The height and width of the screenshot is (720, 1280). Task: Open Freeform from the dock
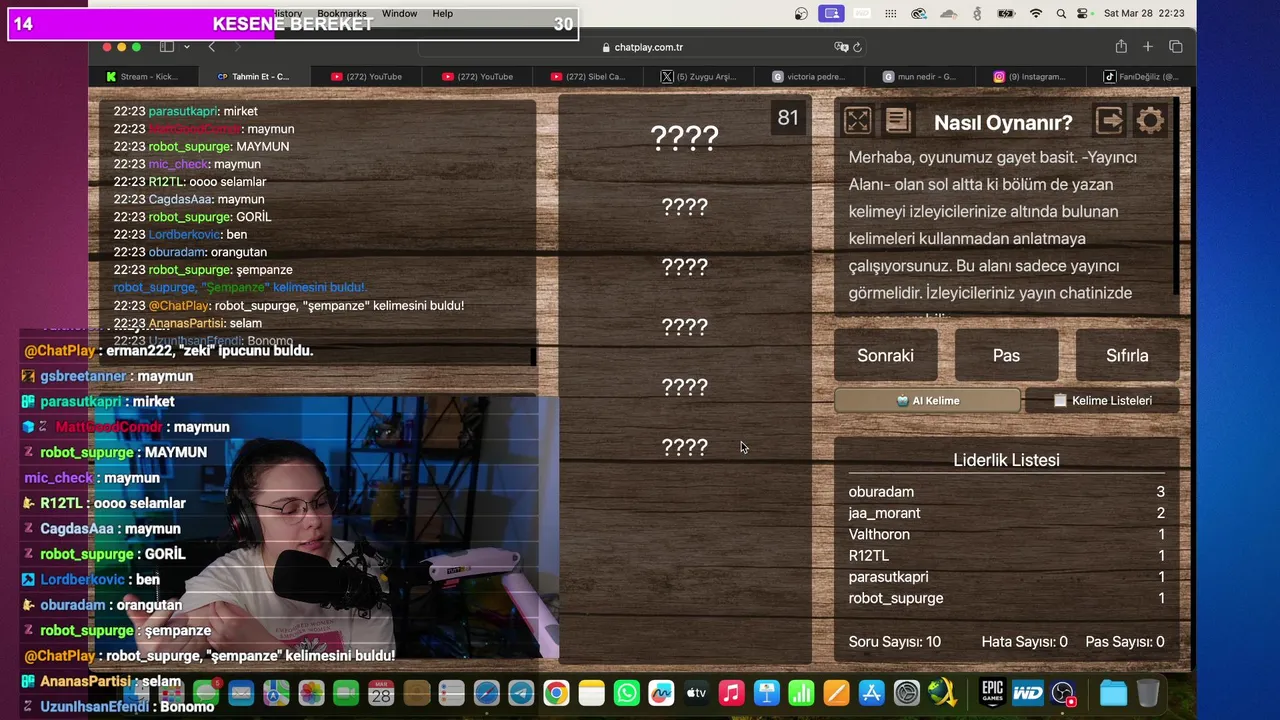coord(661,693)
